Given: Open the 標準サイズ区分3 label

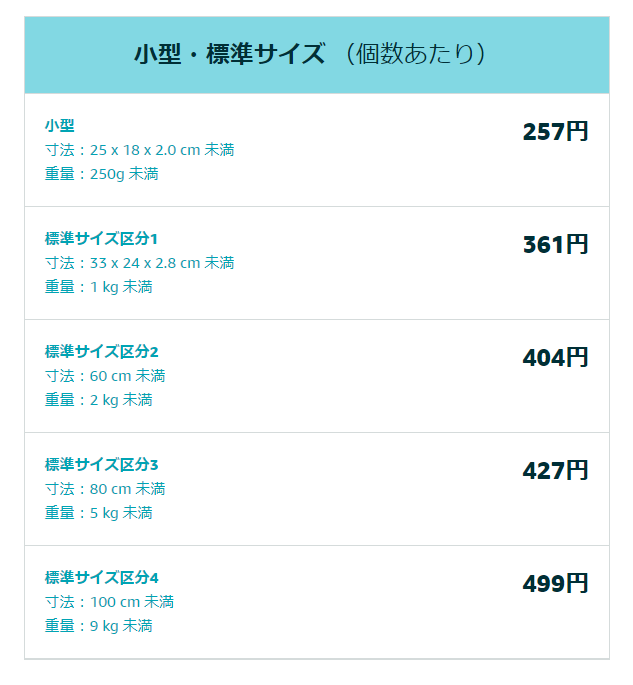Looking at the screenshot, I should tap(101, 465).
